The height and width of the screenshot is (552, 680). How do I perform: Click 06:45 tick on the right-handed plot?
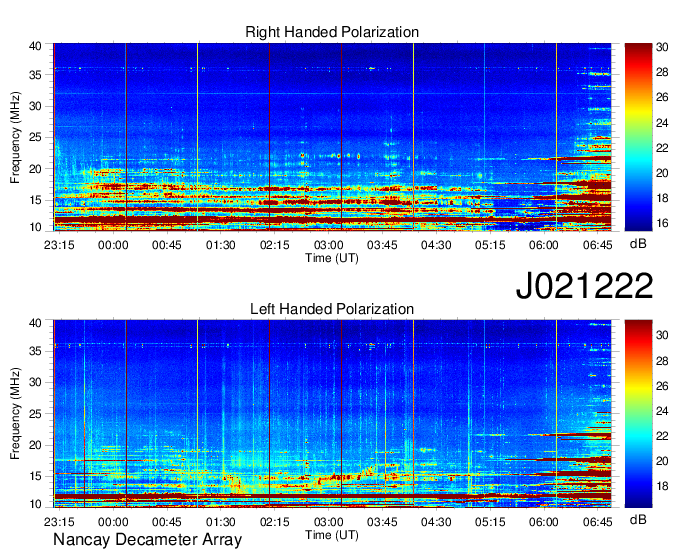click(x=598, y=245)
